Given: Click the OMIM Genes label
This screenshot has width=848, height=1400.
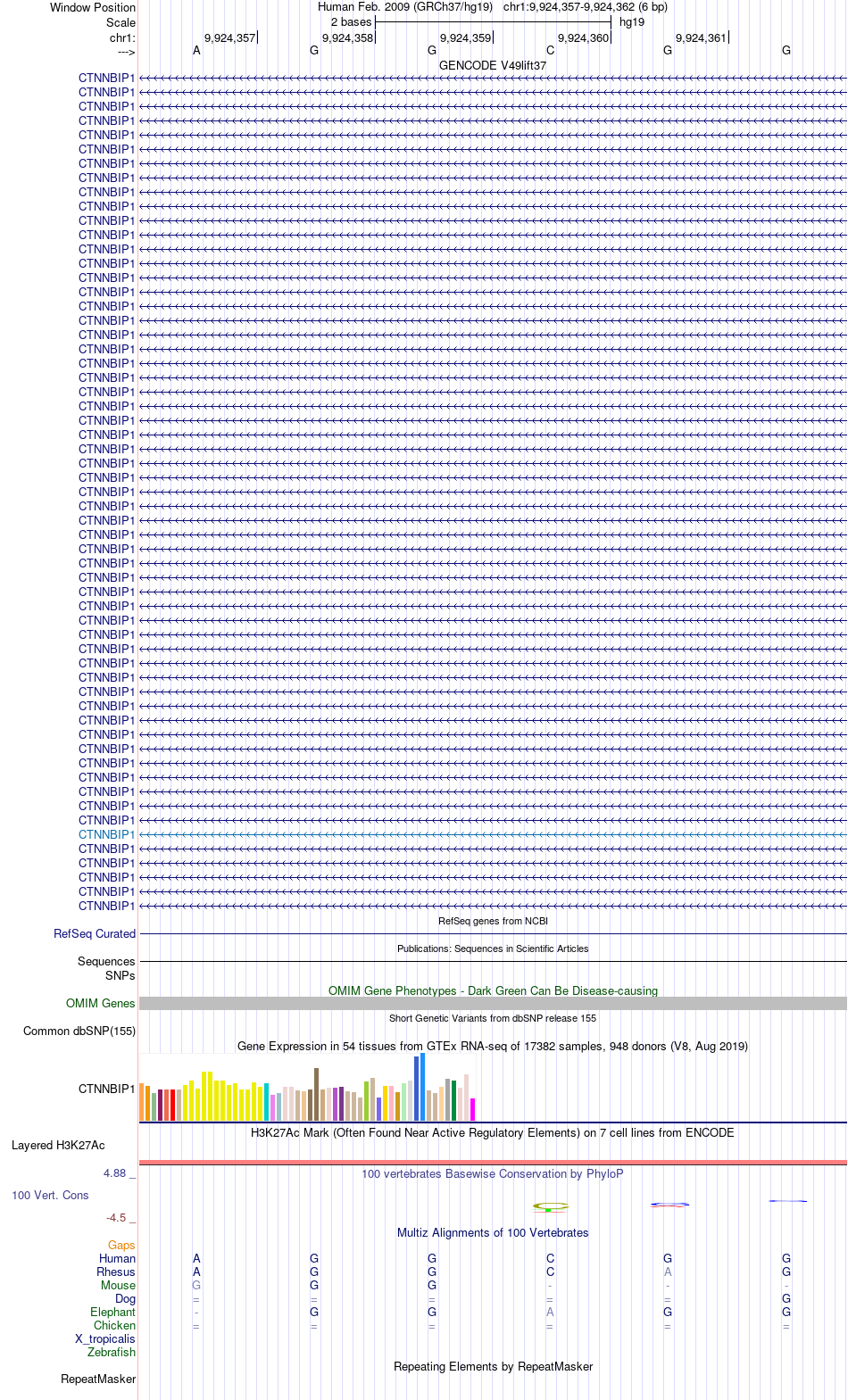Looking at the screenshot, I should [x=101, y=1003].
